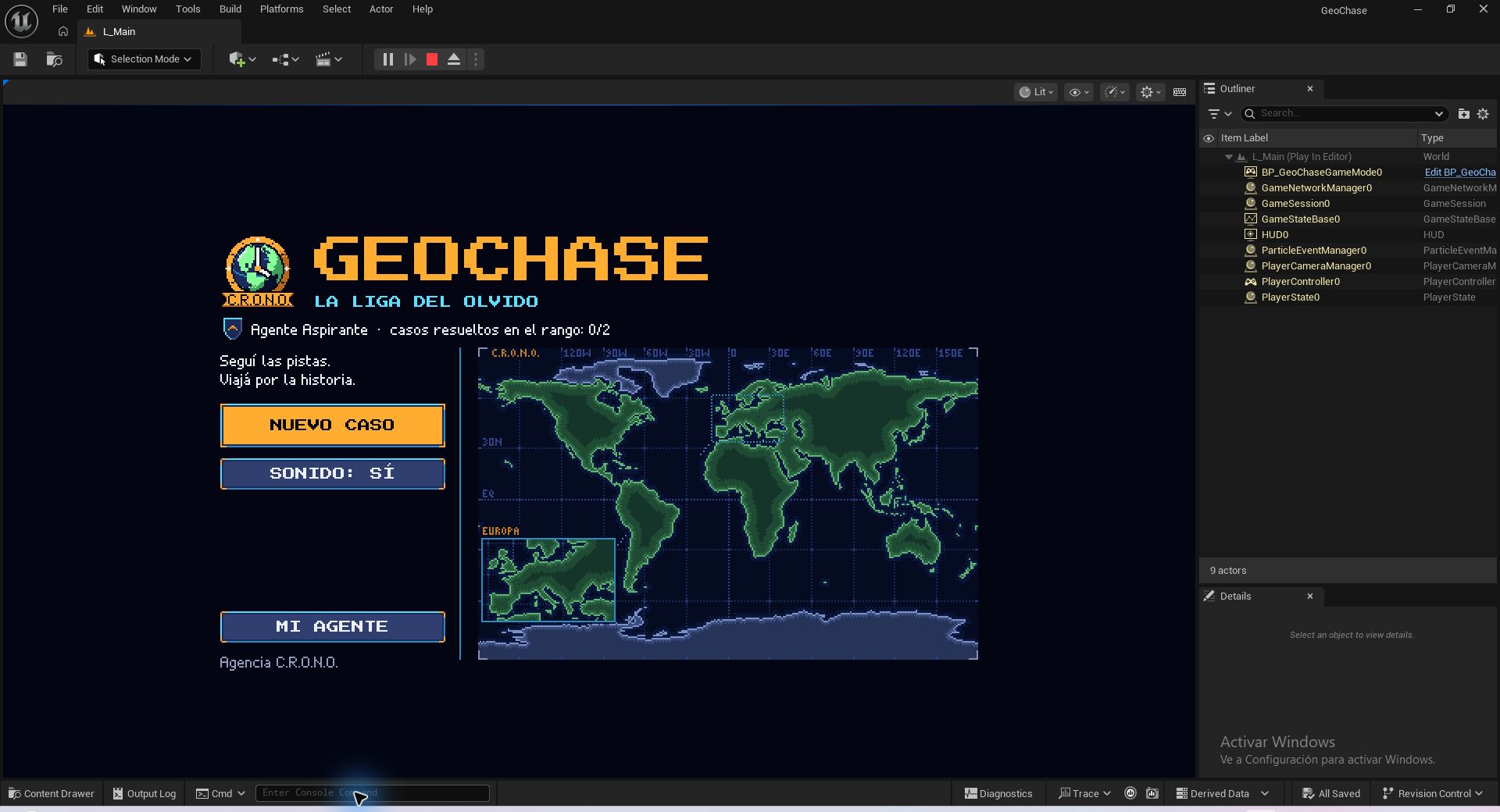1500x812 pixels.
Task: Click the Outliner search field
Action: 1344,114
